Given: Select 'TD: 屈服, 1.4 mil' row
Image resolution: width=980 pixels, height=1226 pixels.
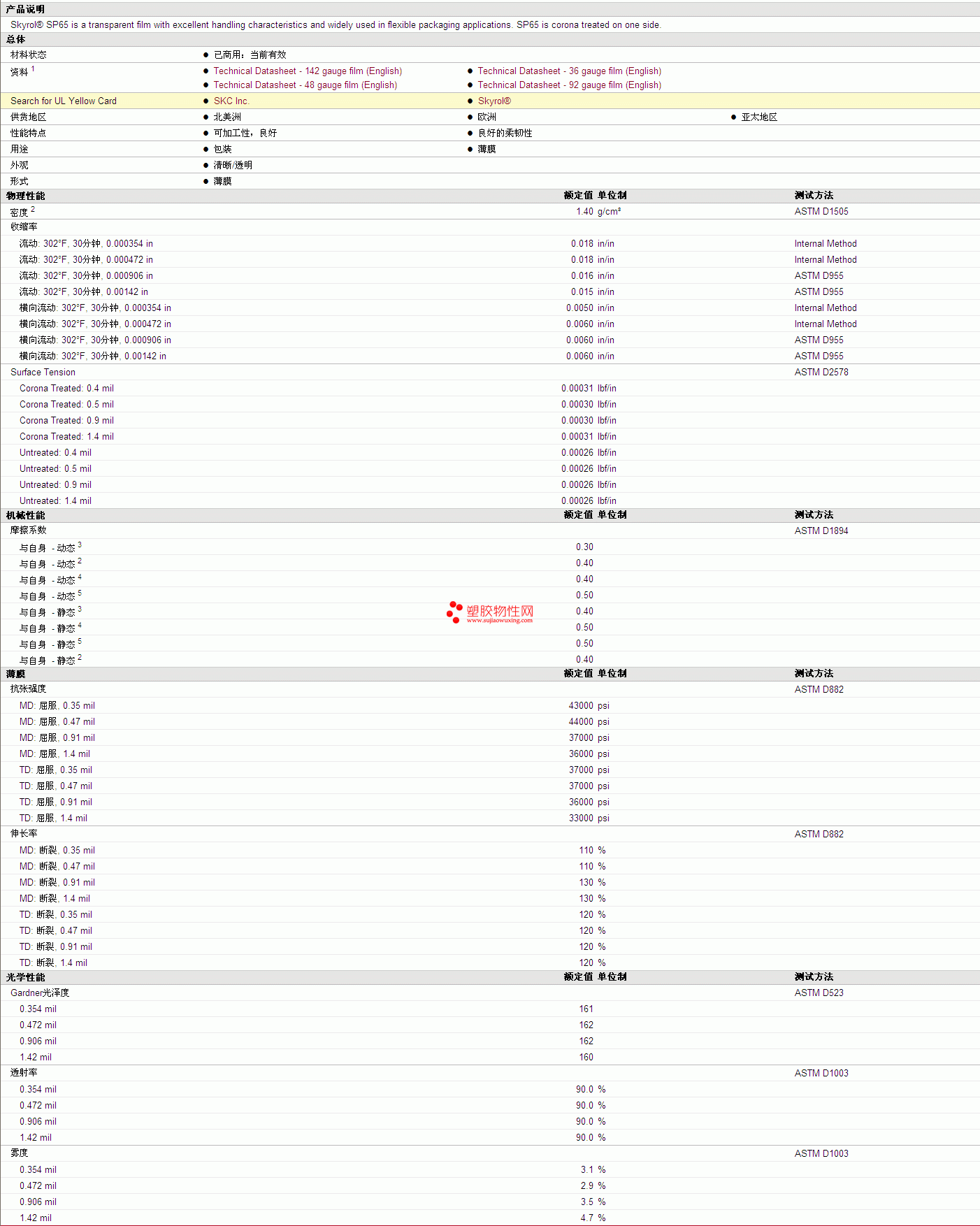Looking at the screenshot, I should [489, 818].
